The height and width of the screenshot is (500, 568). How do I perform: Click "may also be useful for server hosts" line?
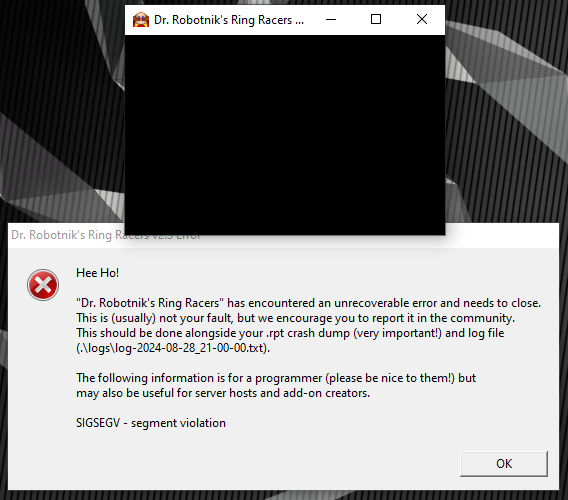223,393
